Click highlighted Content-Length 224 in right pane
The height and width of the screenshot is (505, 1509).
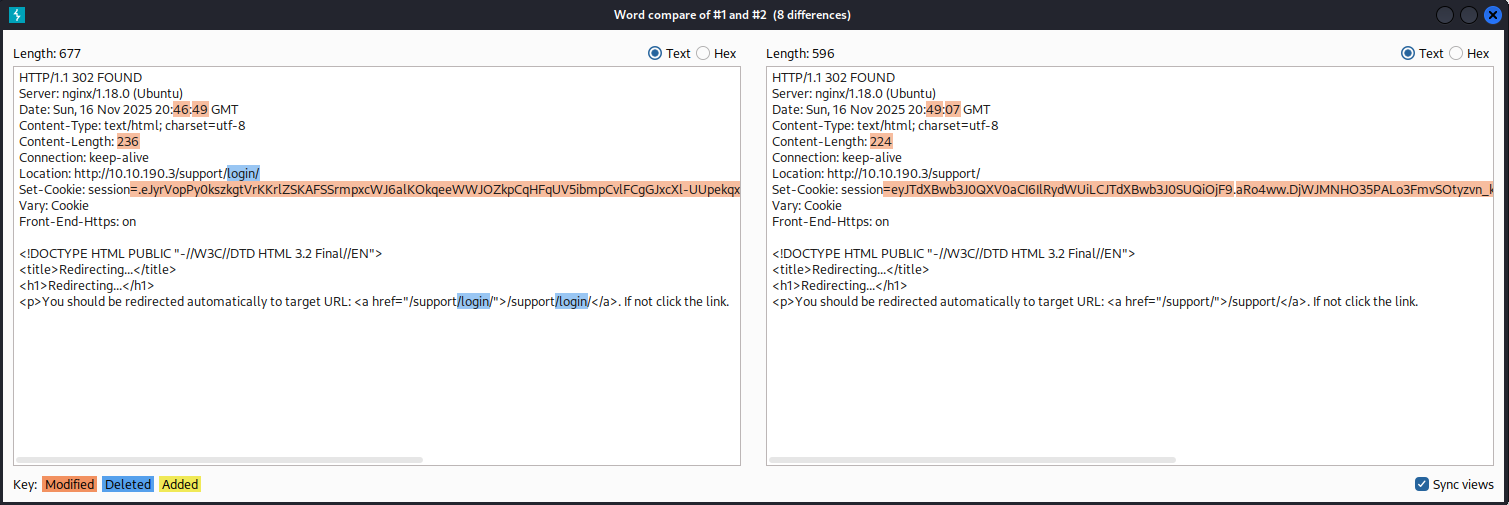881,142
